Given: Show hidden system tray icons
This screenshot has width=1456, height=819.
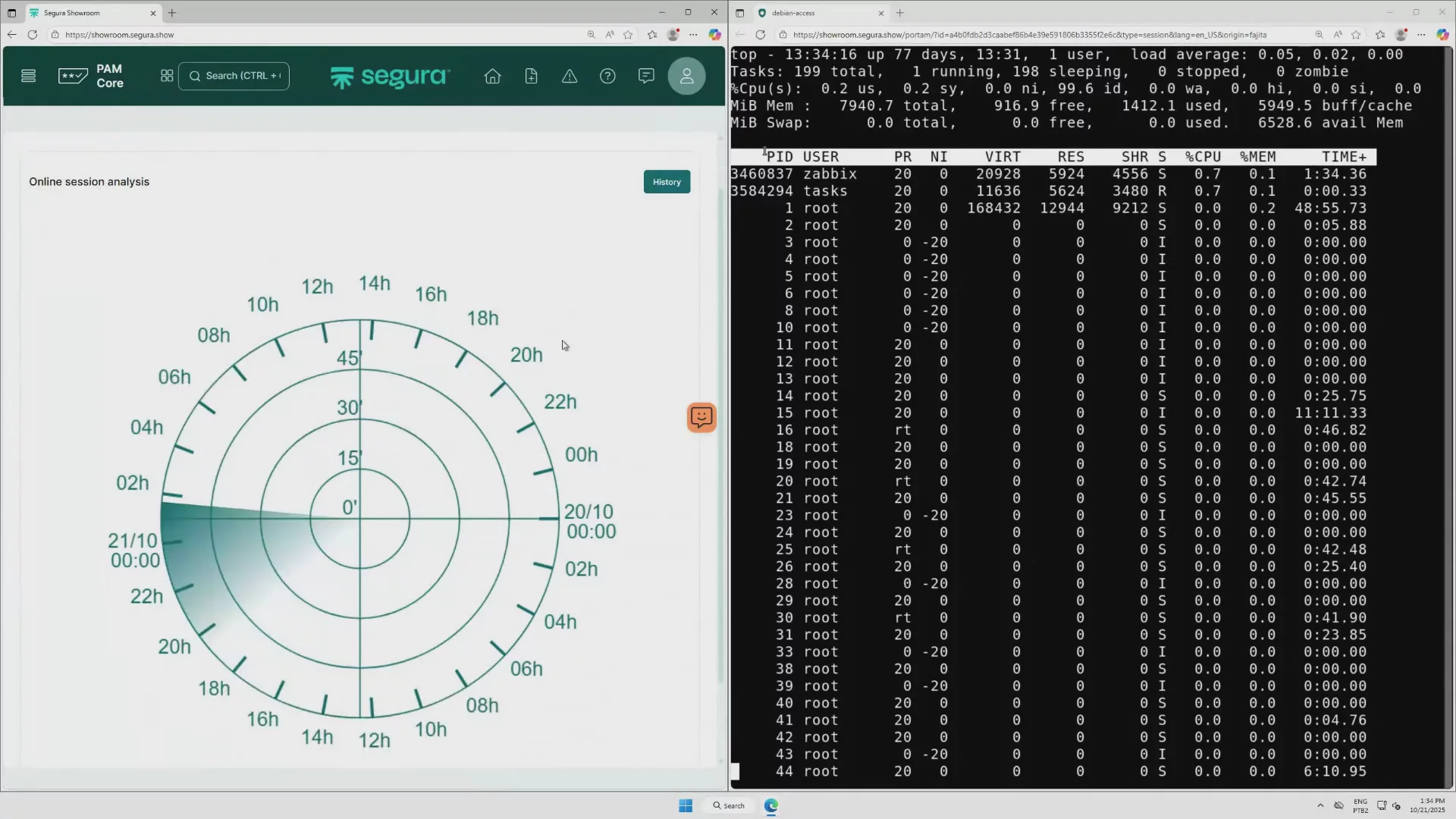Looking at the screenshot, I should click(x=1320, y=805).
